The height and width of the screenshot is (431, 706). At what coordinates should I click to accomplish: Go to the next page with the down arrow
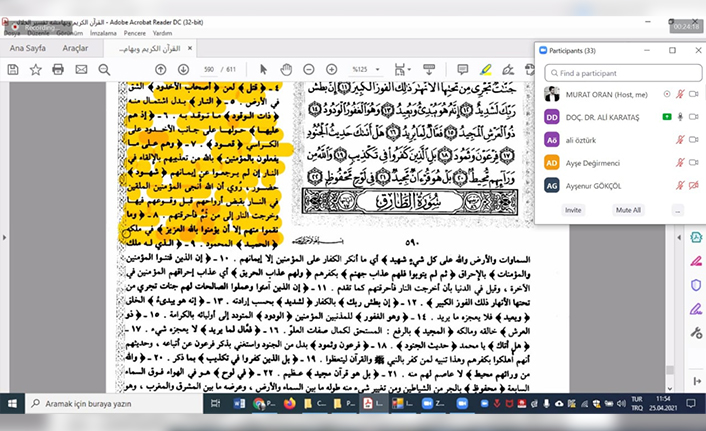coord(183,69)
